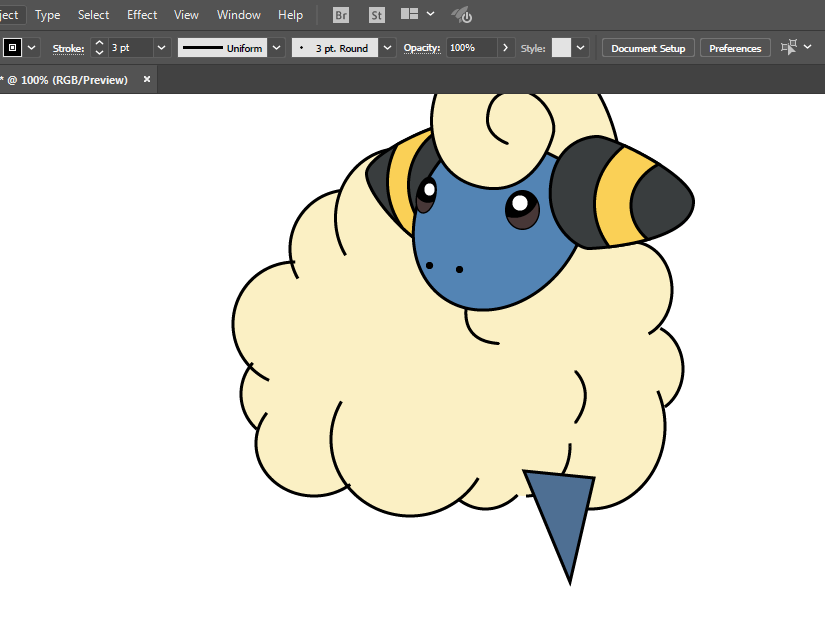Screen dimensions: 825x625
Task: Click the graphic Style swatch
Action: tap(561, 48)
